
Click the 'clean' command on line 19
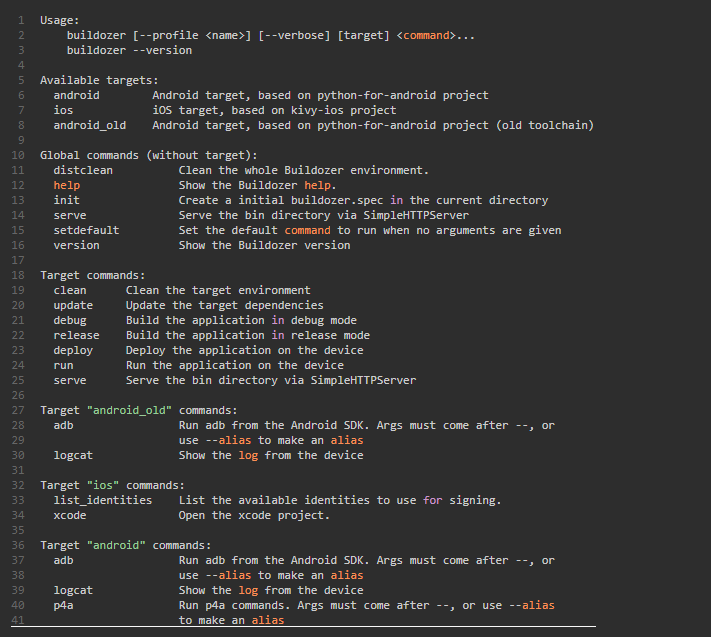(x=70, y=290)
